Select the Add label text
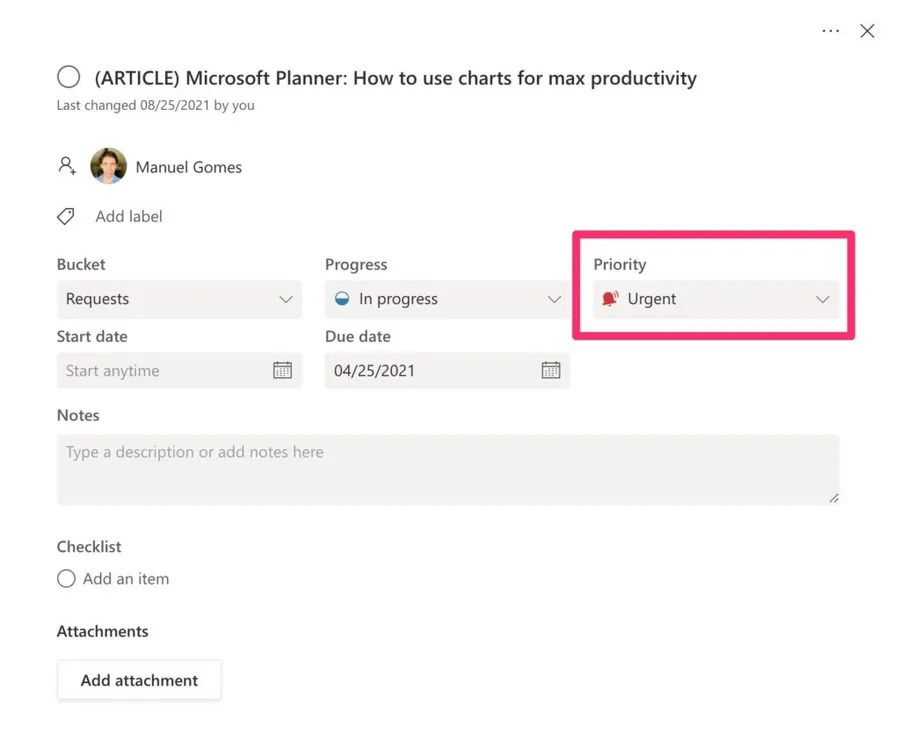Image resolution: width=900 pixels, height=734 pixels. click(x=129, y=216)
